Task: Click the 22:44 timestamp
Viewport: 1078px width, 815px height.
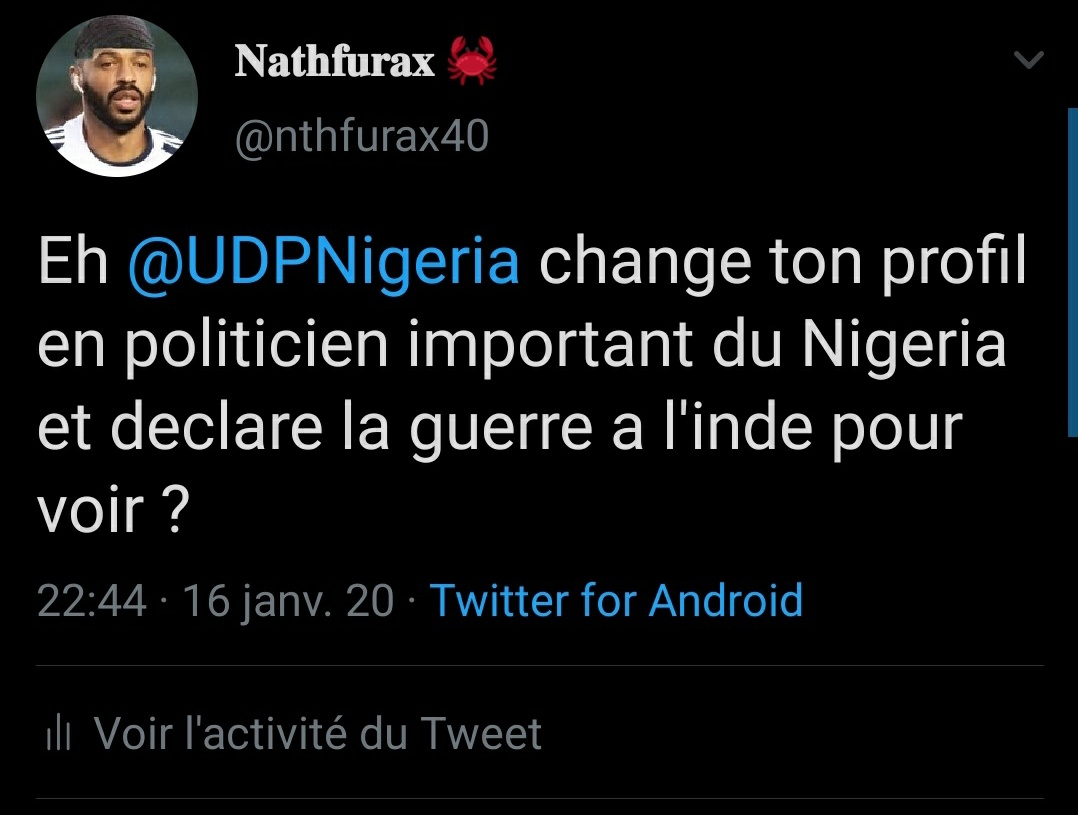Action: point(91,601)
